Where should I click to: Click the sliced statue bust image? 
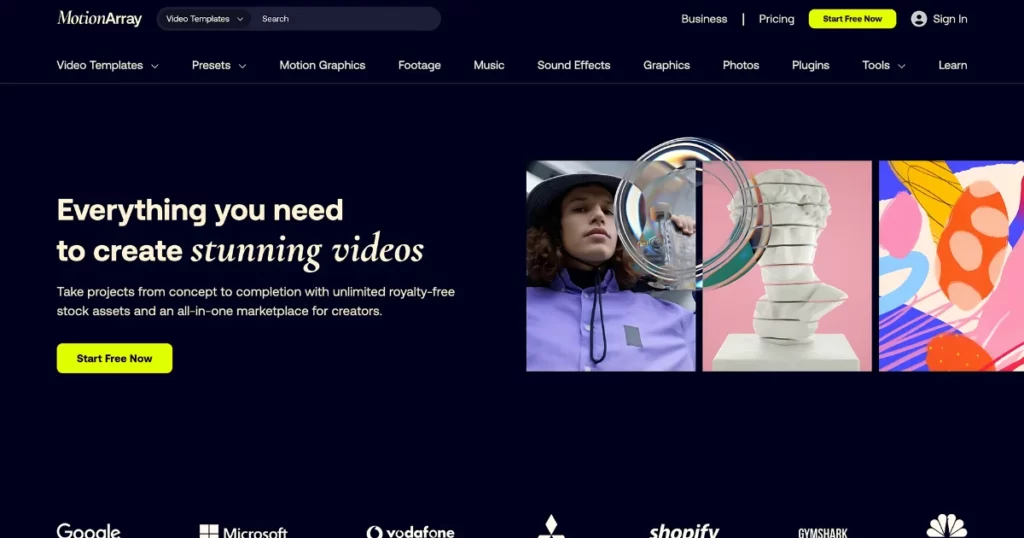787,266
